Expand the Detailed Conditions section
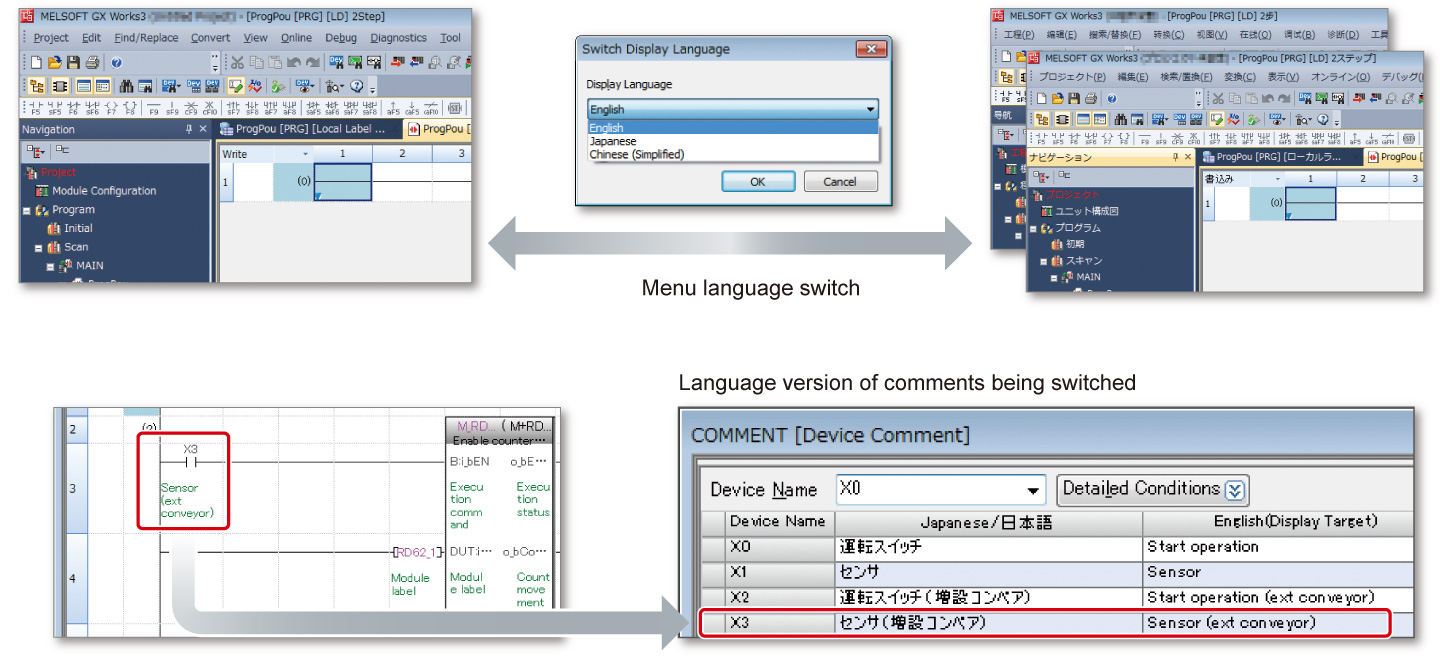The width and height of the screenshot is (1440, 660). [1235, 490]
